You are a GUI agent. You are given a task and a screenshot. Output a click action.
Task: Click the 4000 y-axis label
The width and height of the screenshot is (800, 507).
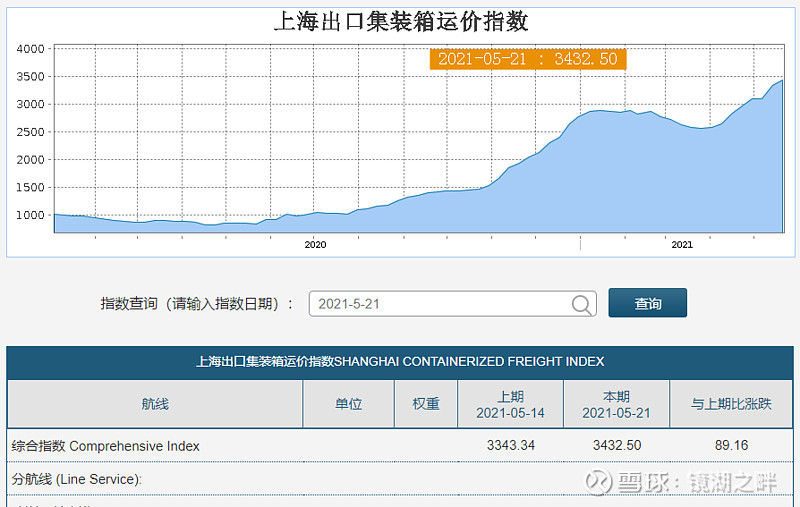[31, 49]
